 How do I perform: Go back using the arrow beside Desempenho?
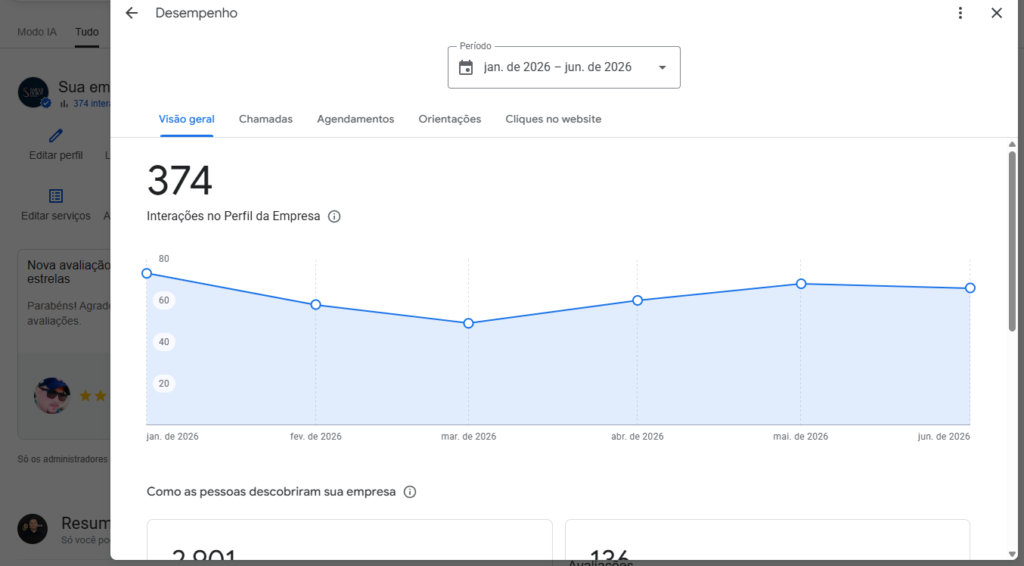132,13
